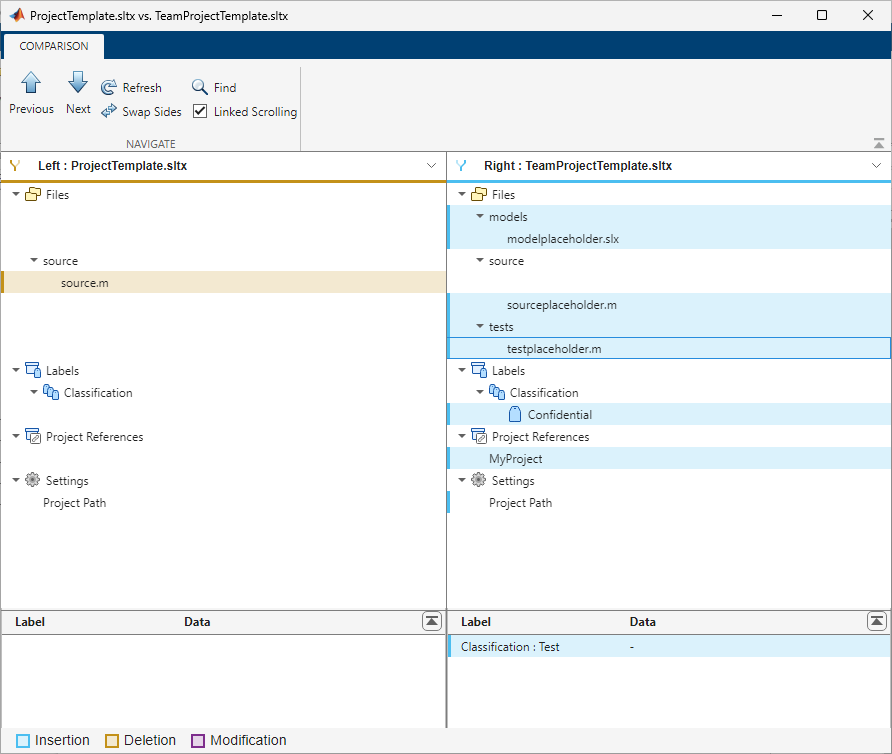Disable Linked Scrolling
The image size is (892, 754).
click(200, 111)
